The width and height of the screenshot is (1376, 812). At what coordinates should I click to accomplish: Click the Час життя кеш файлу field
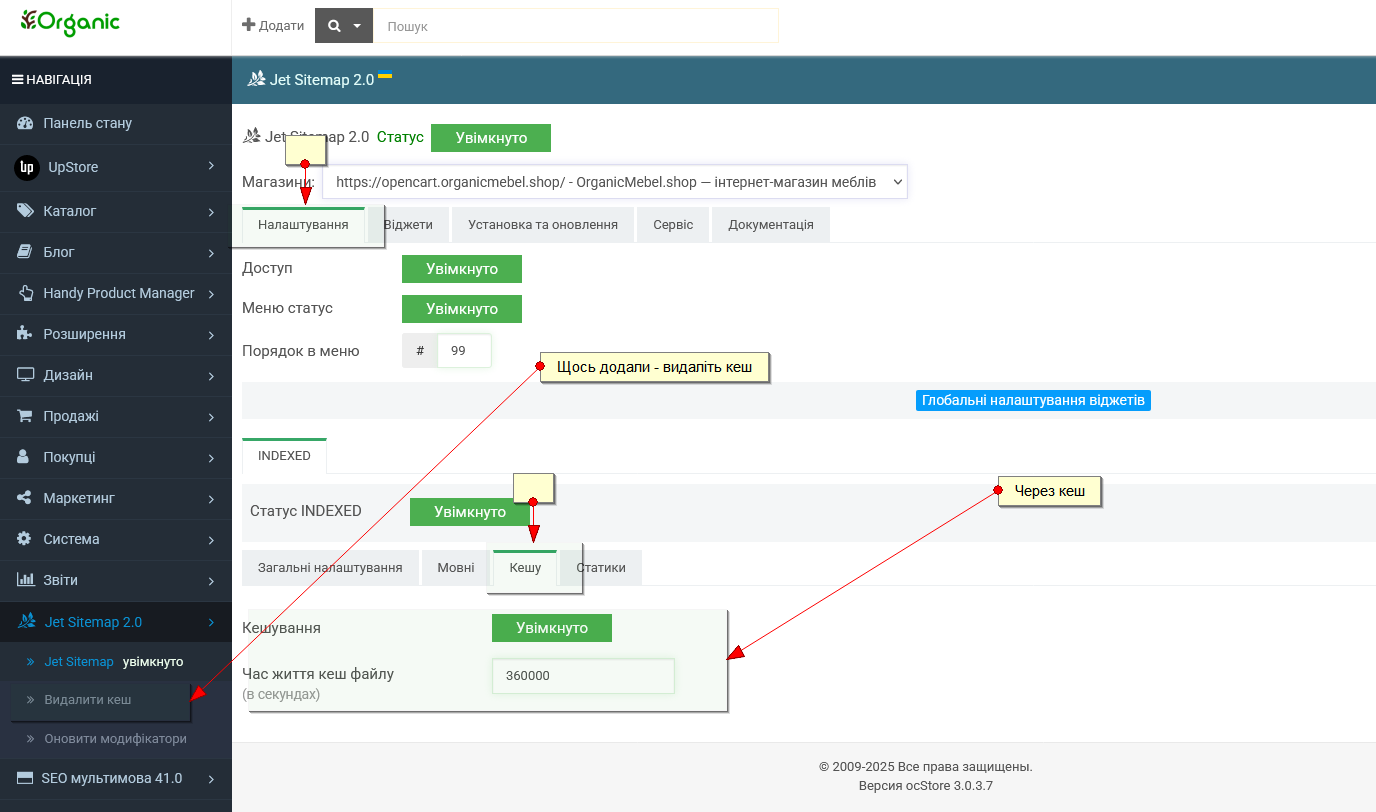583,676
